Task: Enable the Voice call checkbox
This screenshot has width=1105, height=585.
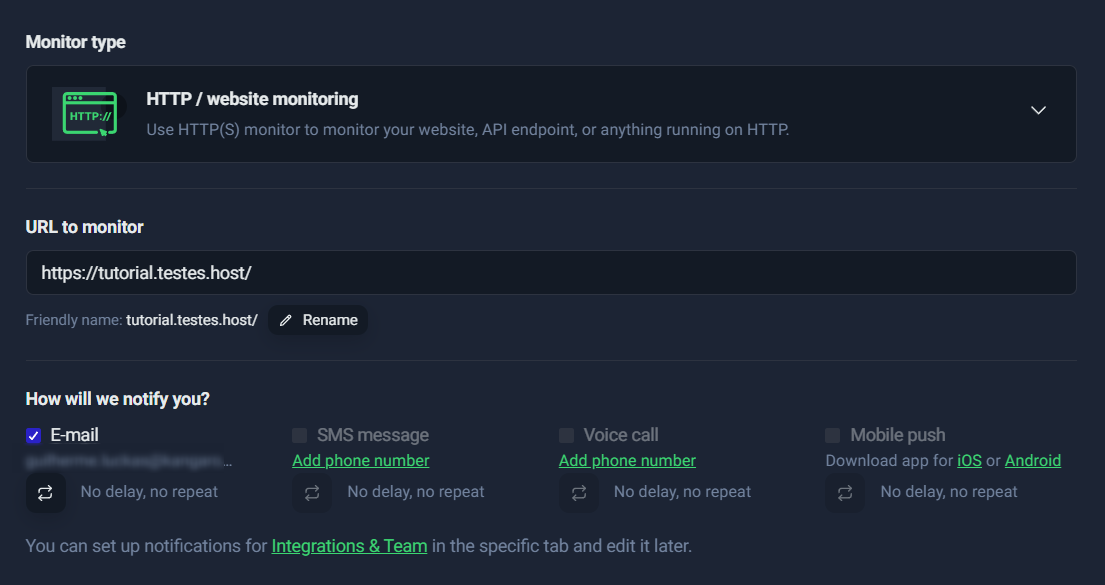Action: 566,435
